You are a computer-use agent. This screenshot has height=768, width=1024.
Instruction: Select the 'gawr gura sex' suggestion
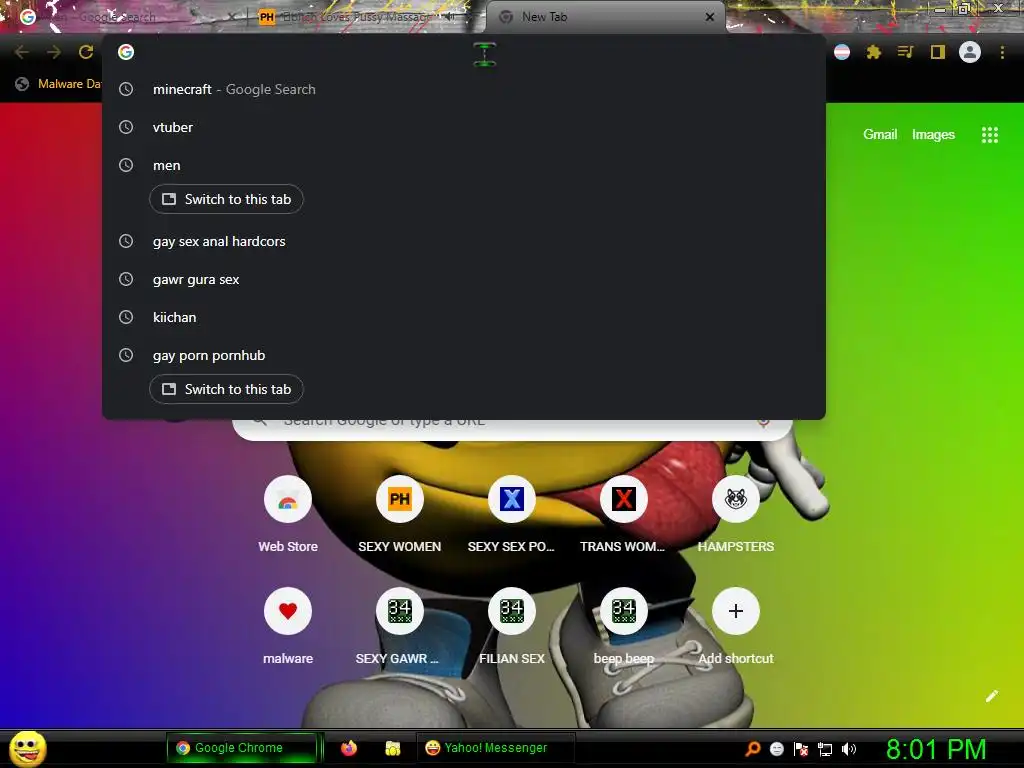pyautogui.click(x=464, y=280)
